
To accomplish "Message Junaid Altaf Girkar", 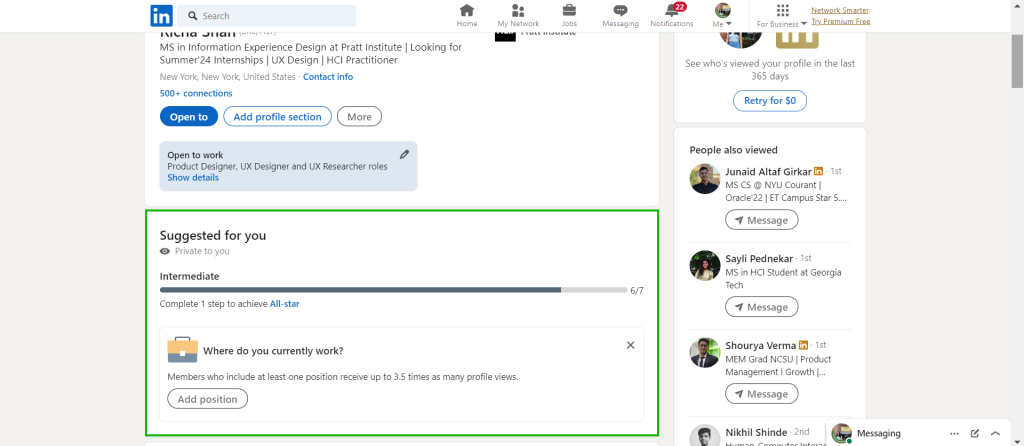I will [x=761, y=220].
